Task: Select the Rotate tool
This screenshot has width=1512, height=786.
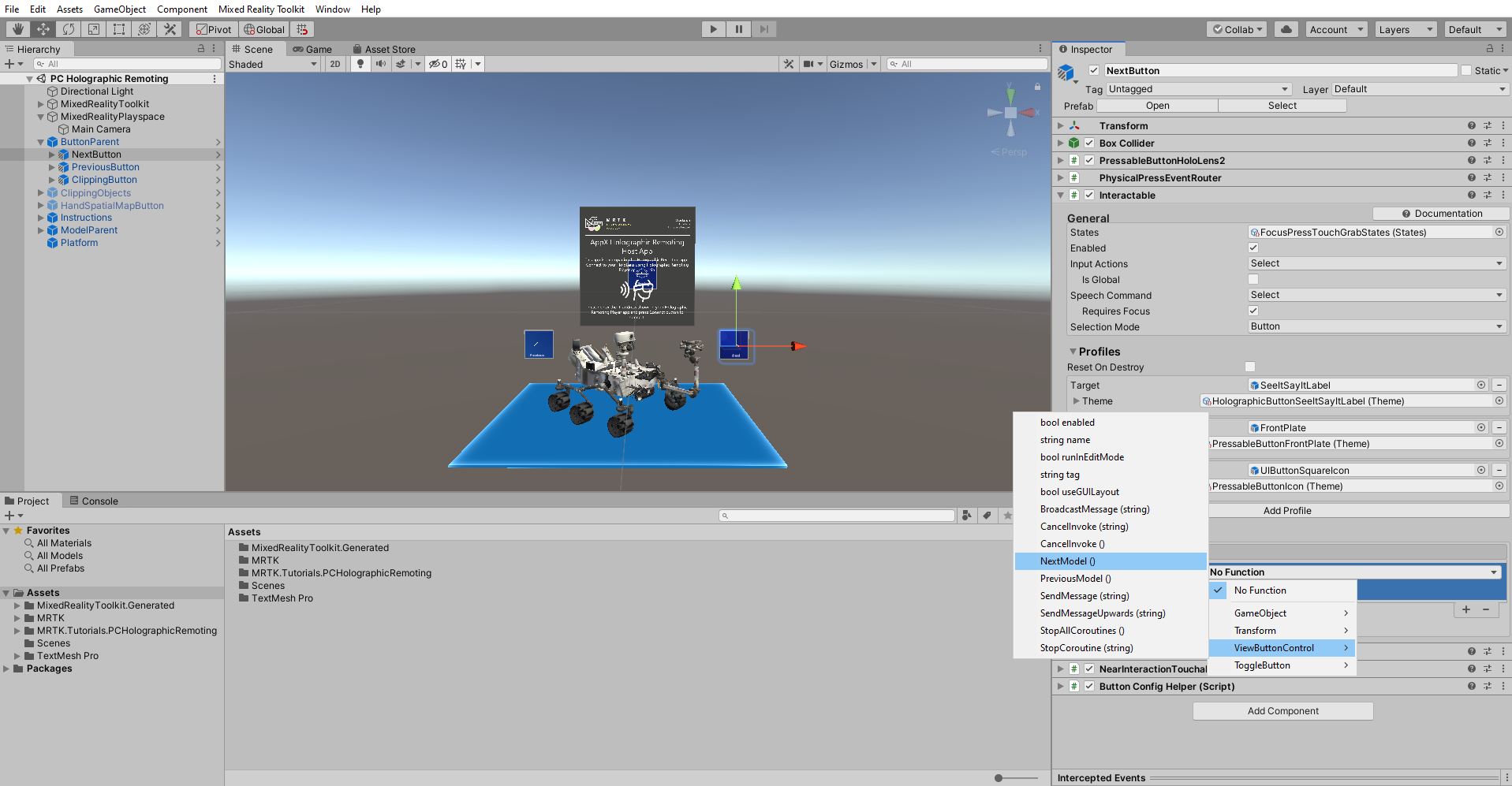Action: (69, 29)
